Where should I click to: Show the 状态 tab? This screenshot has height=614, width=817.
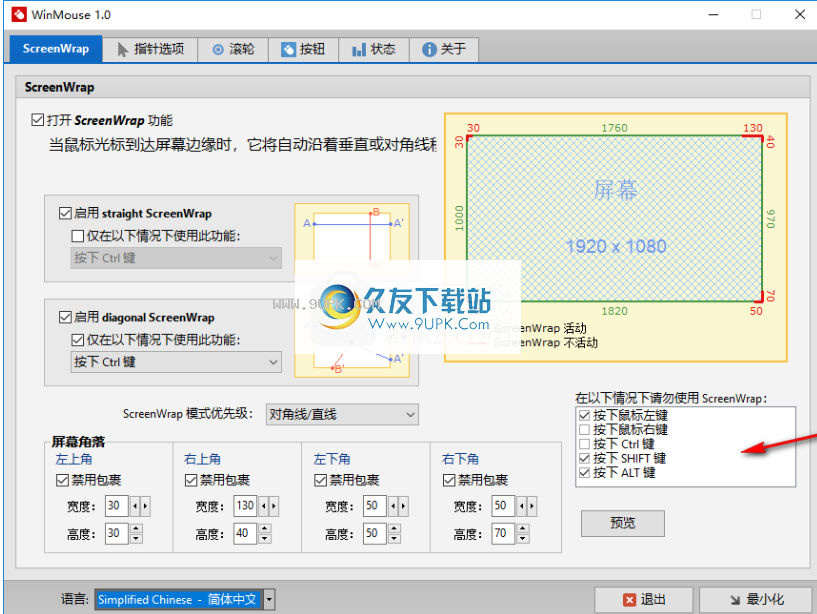point(374,50)
